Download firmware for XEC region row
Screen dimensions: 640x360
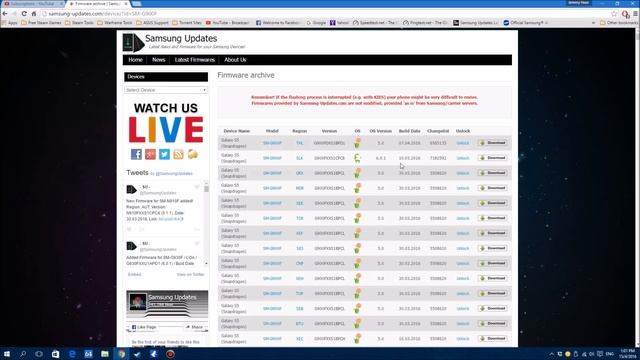(493, 338)
